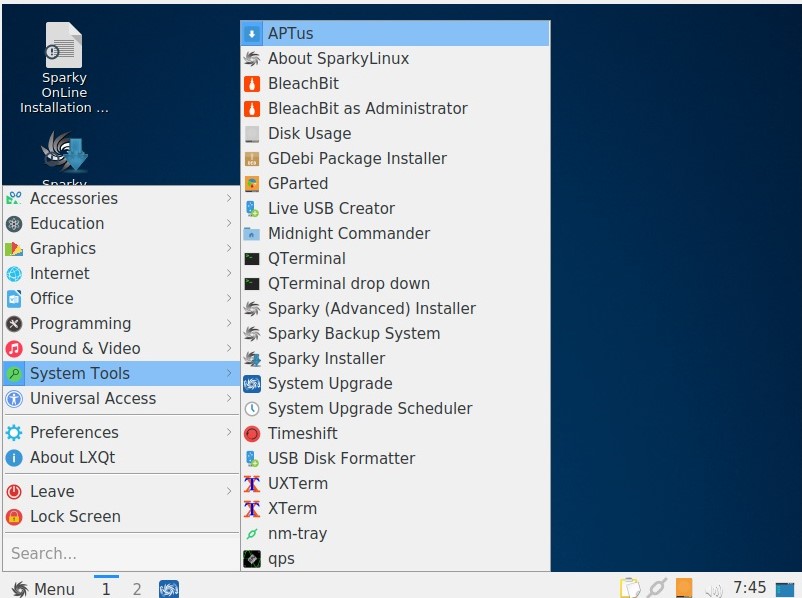This screenshot has width=802, height=598.
Task: Select the Sparky OnLine Installation desktop icon
Action: 64,68
